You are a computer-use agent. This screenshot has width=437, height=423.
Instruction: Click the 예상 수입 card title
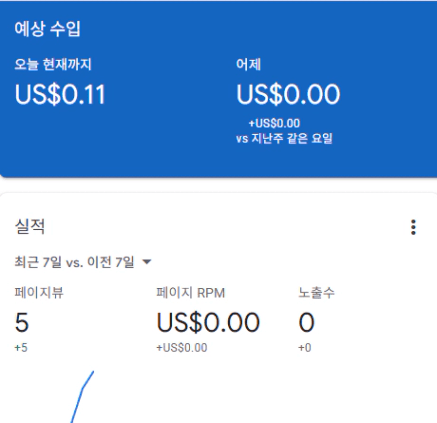coord(47,29)
